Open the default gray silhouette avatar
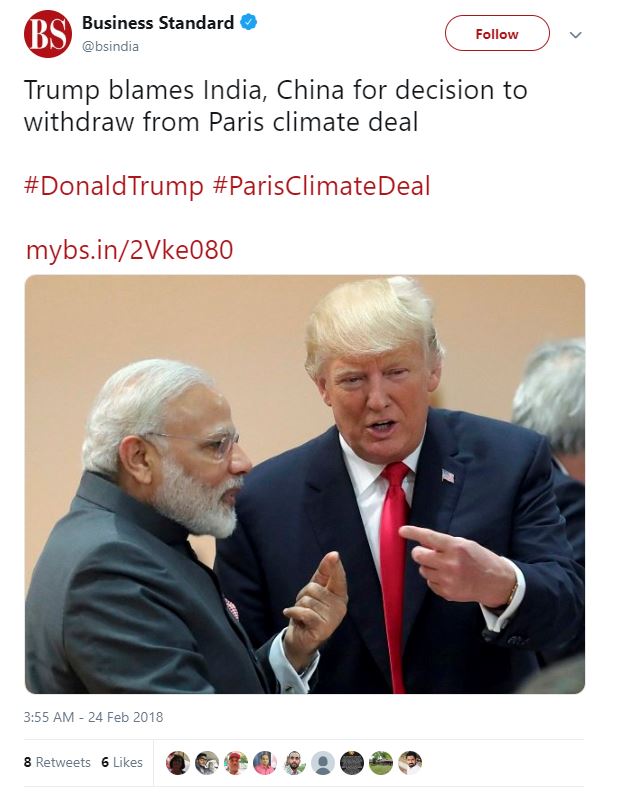The image size is (617, 792). [323, 762]
